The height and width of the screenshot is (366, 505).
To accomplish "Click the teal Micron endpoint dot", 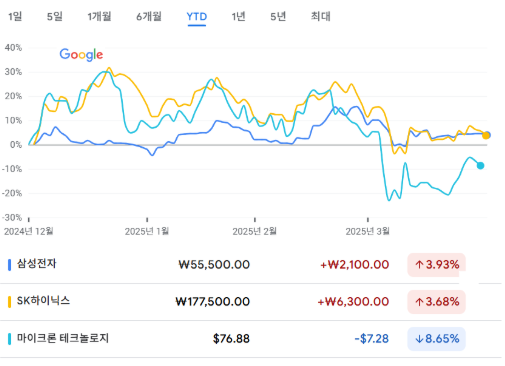I will (480, 165).
